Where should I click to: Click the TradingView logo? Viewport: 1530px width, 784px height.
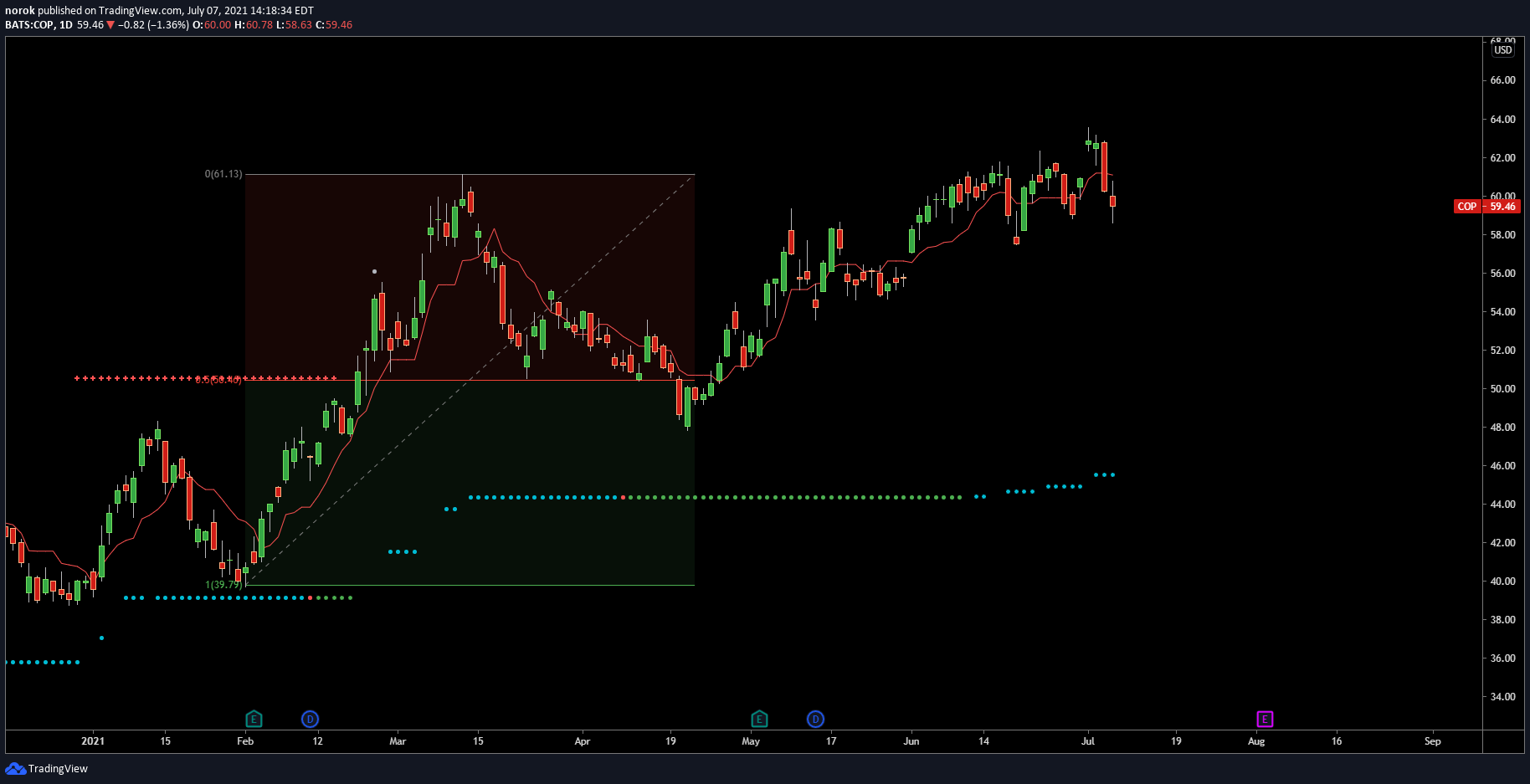coord(47,768)
